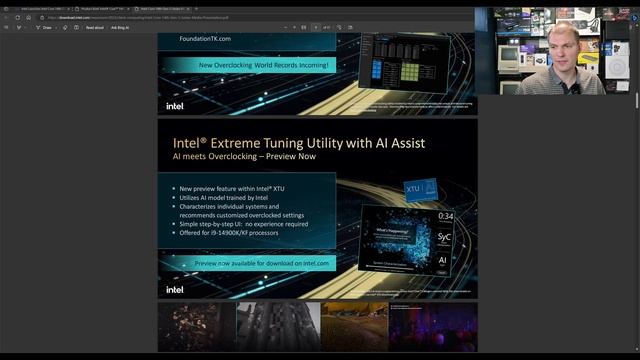Open the home page via the home icon

(29, 18)
